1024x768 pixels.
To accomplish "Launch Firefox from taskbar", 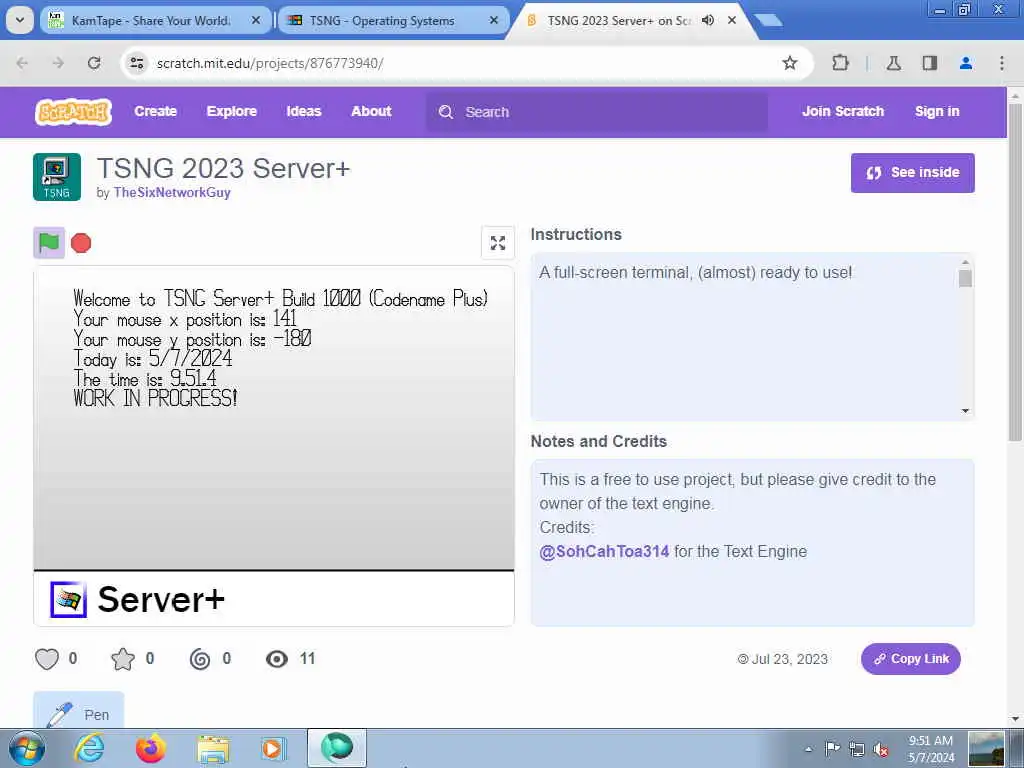I will pyautogui.click(x=150, y=748).
